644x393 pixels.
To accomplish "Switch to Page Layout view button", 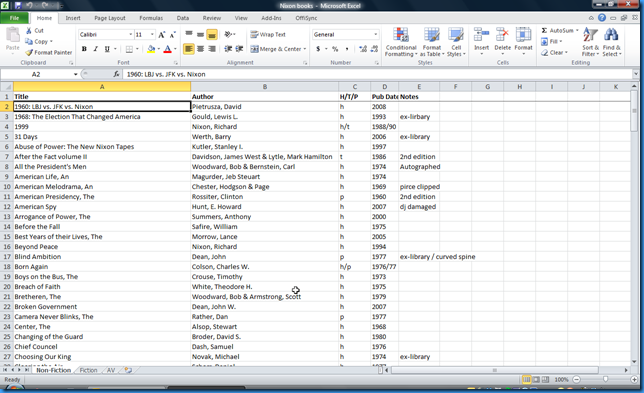I will [x=536, y=379].
